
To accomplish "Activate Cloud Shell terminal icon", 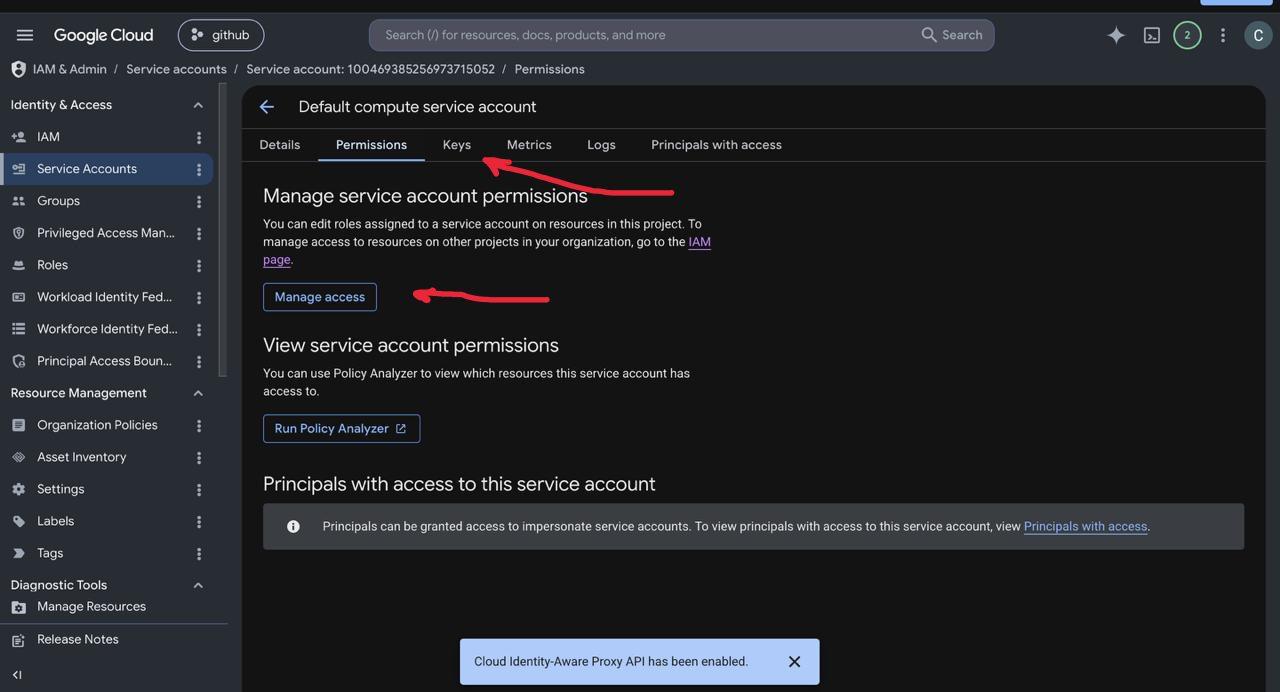I will (x=1152, y=35).
